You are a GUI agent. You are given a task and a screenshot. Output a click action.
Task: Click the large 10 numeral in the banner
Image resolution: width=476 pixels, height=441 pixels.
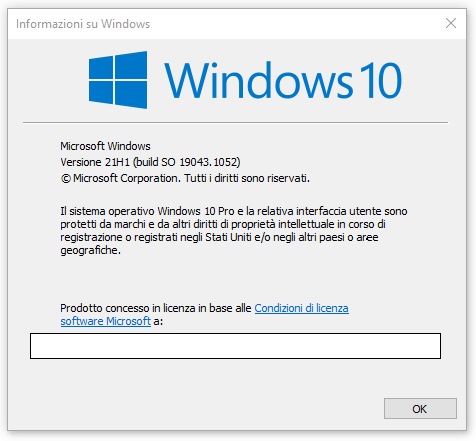pos(382,80)
